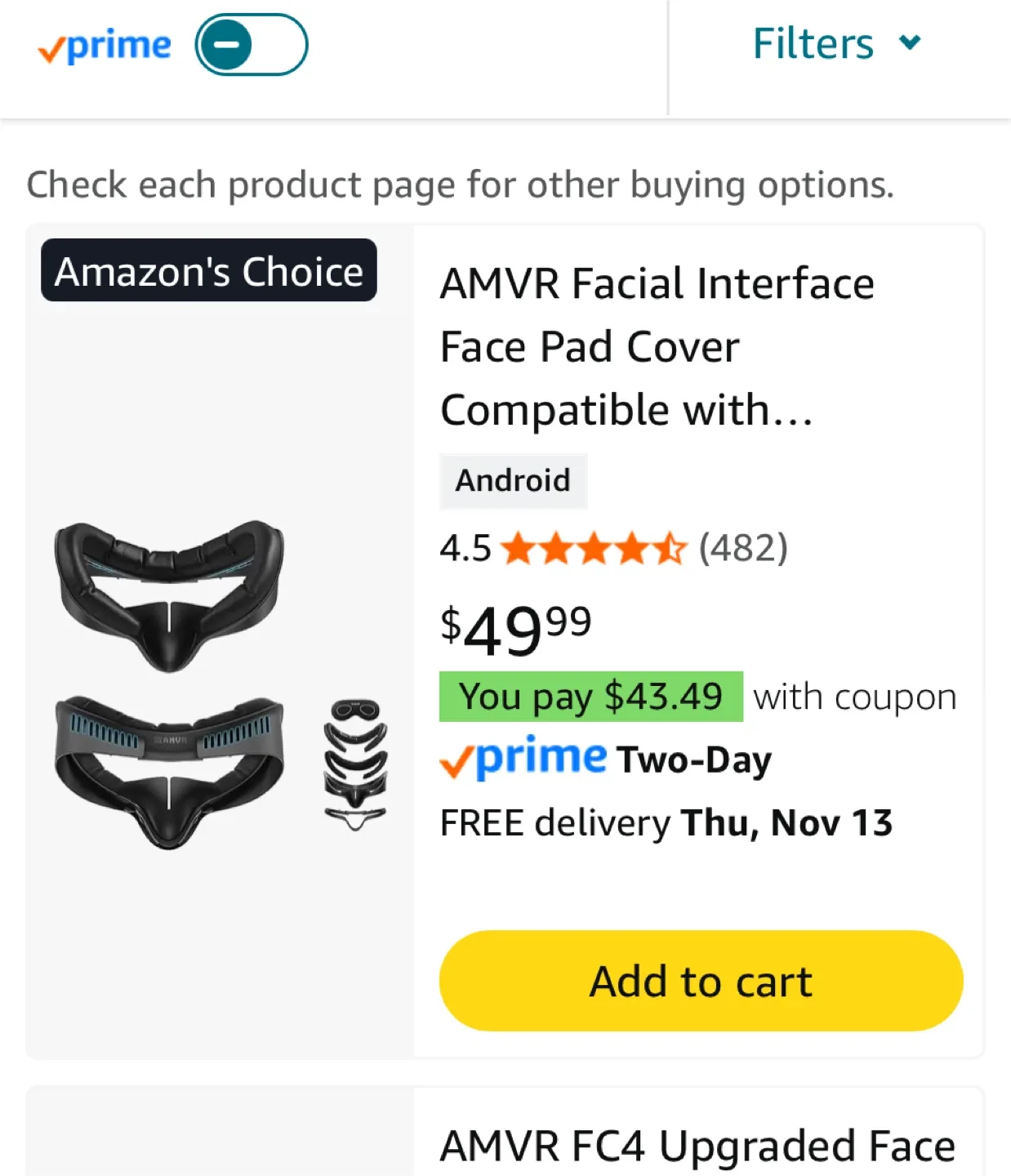
Task: Open the AMVR FC4 Upgraded Face listing
Action: pos(697,1145)
